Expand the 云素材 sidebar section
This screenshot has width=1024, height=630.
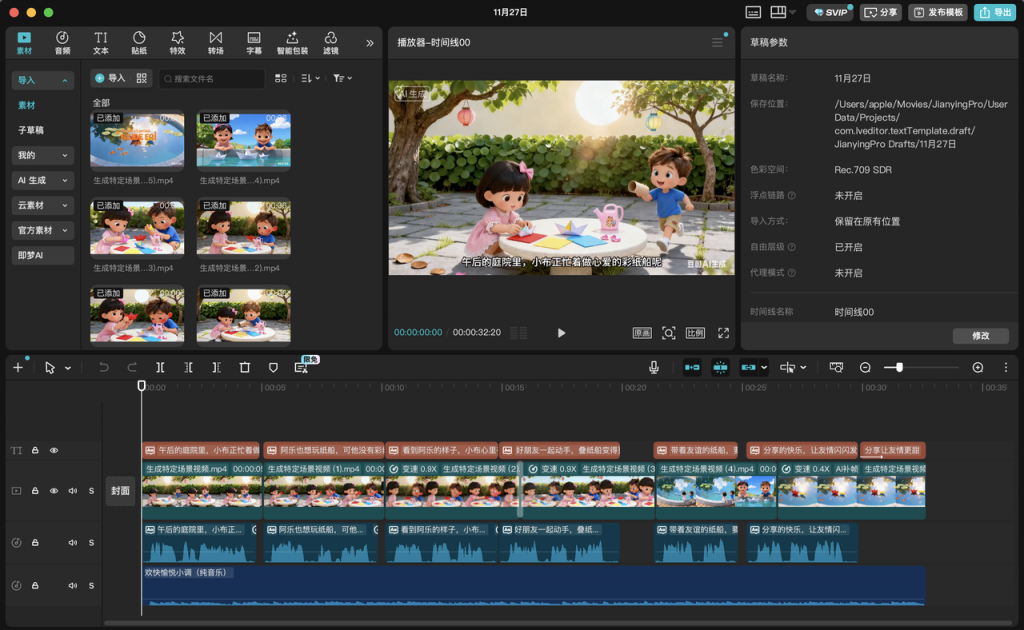click(43, 205)
